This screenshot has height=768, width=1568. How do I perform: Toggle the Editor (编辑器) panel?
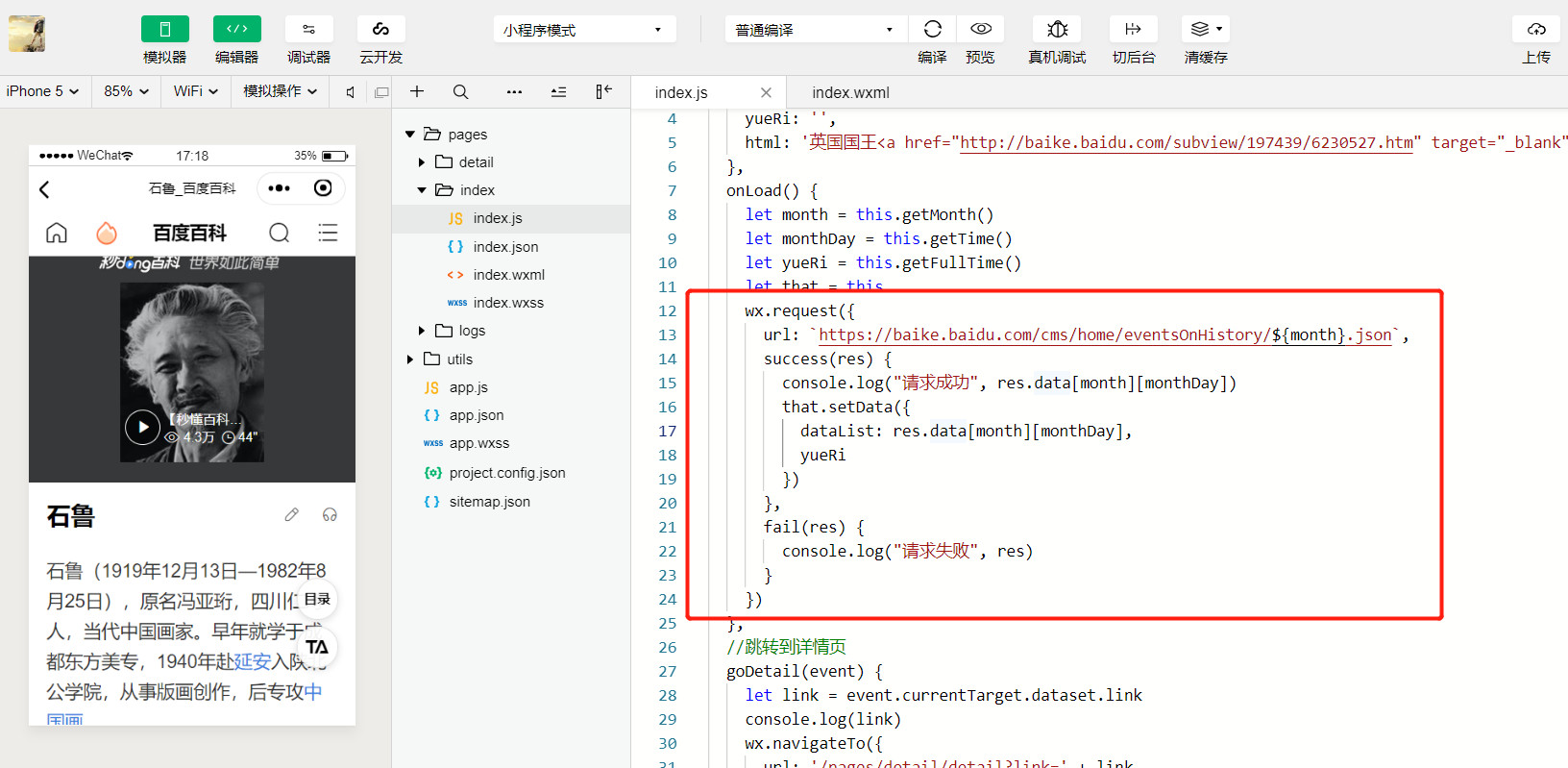[236, 29]
